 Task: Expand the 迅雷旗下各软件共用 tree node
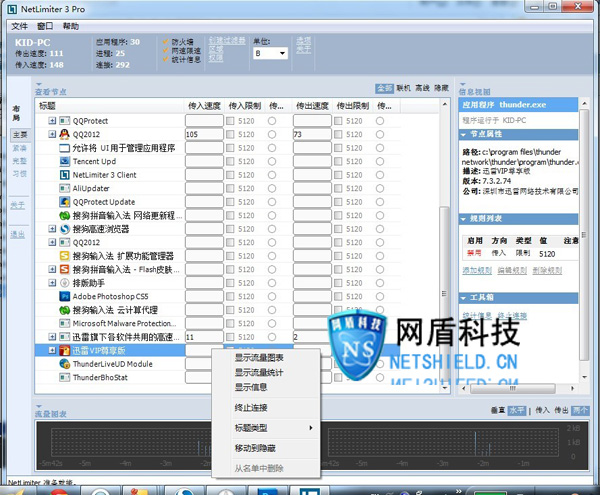[52, 337]
